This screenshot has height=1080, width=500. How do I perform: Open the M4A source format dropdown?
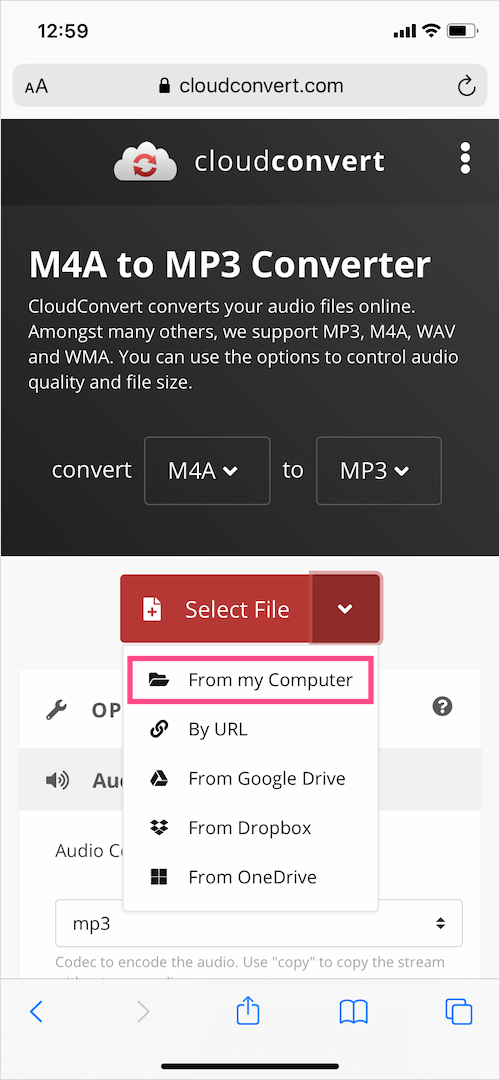coord(207,470)
